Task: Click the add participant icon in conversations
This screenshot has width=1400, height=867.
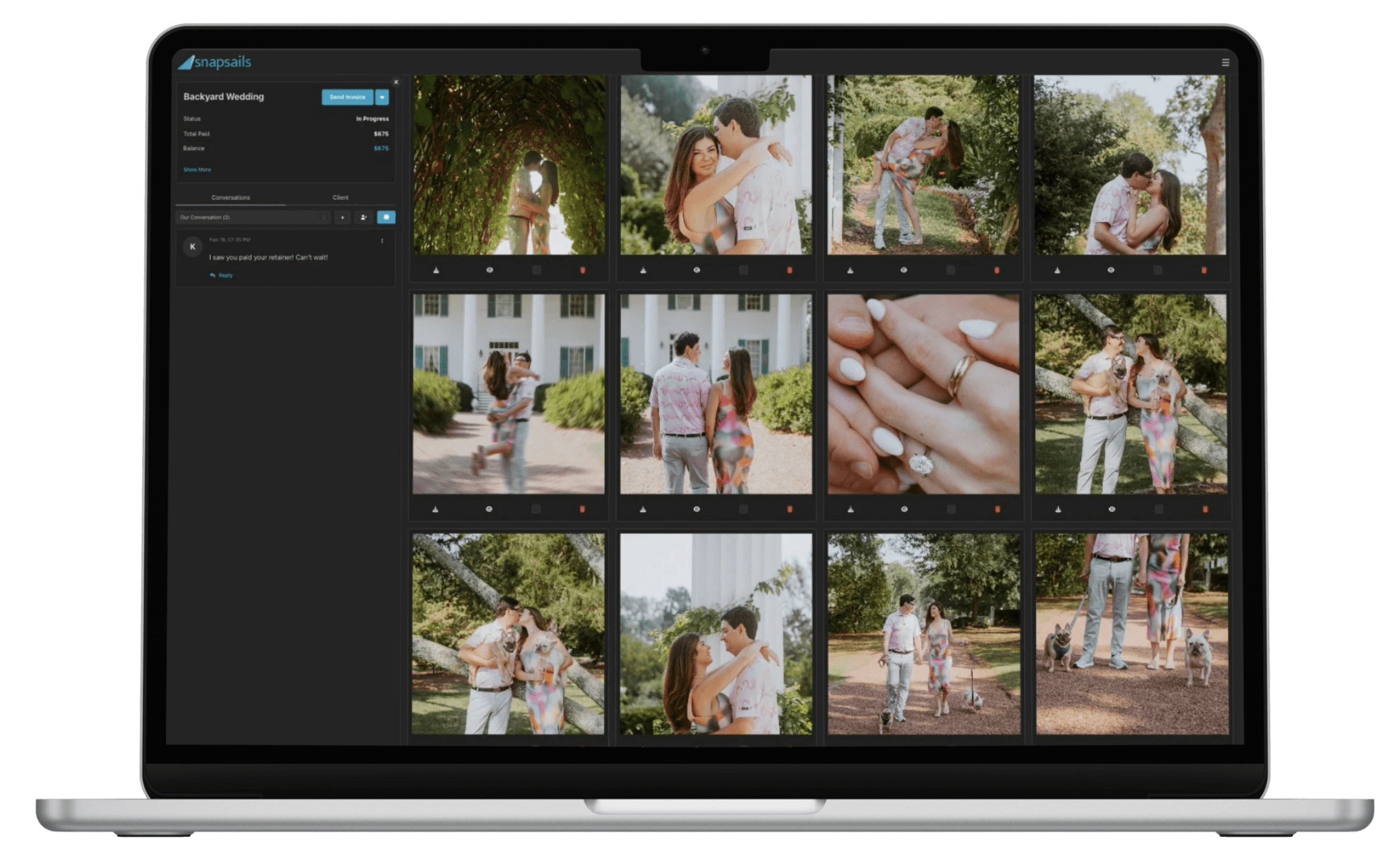Action: click(x=363, y=217)
